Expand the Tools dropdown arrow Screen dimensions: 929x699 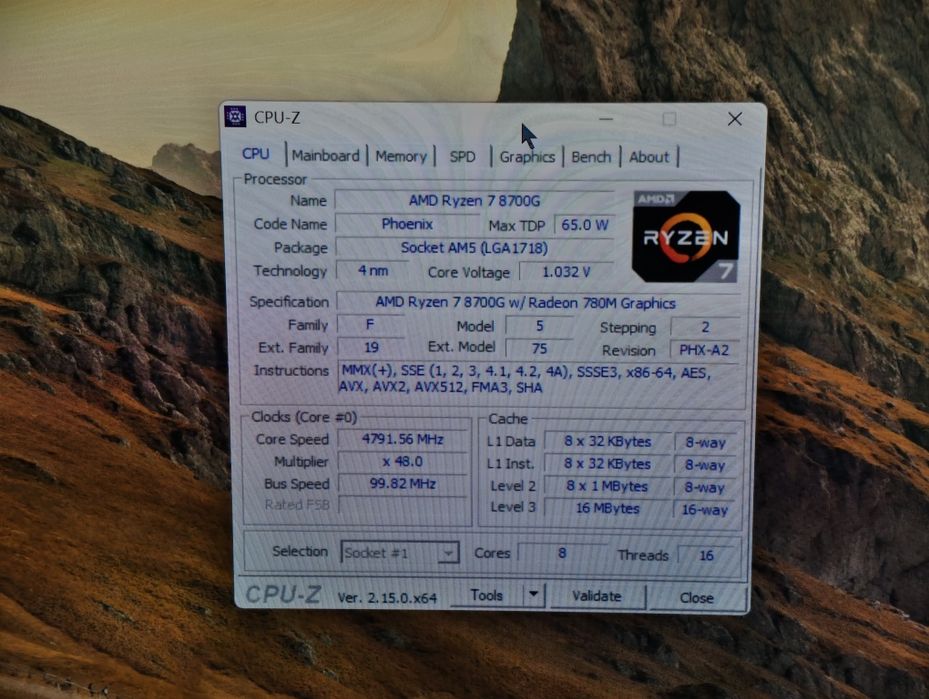click(x=534, y=594)
